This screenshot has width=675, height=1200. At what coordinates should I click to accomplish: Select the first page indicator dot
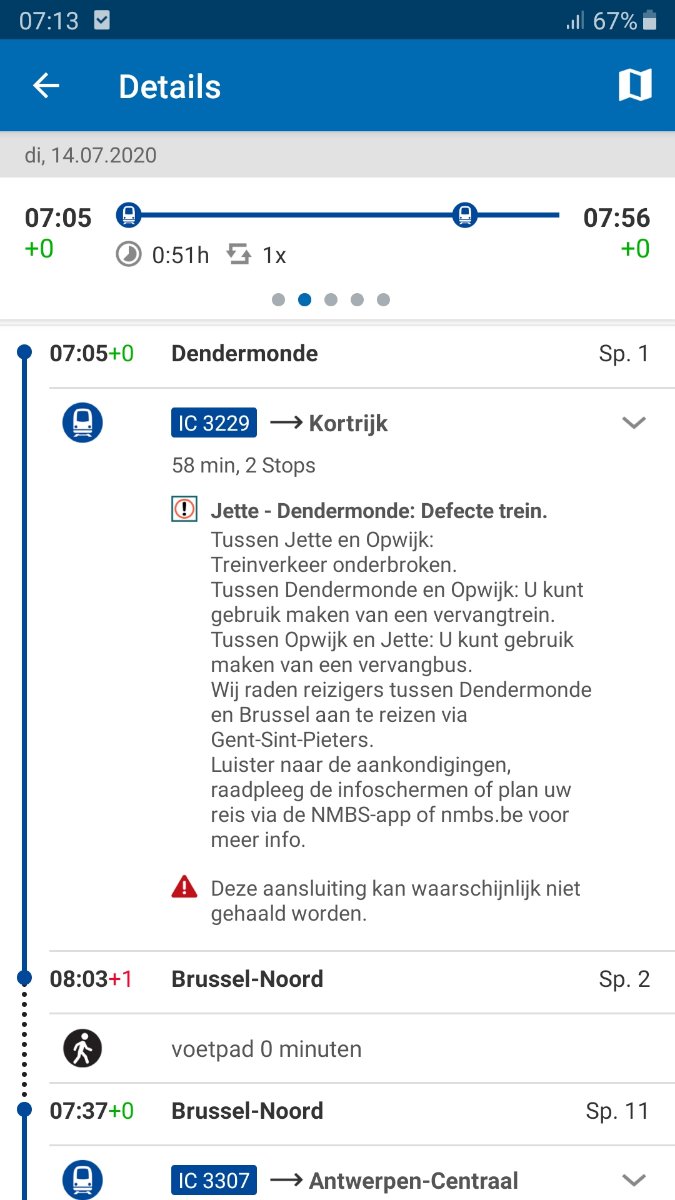click(278, 299)
